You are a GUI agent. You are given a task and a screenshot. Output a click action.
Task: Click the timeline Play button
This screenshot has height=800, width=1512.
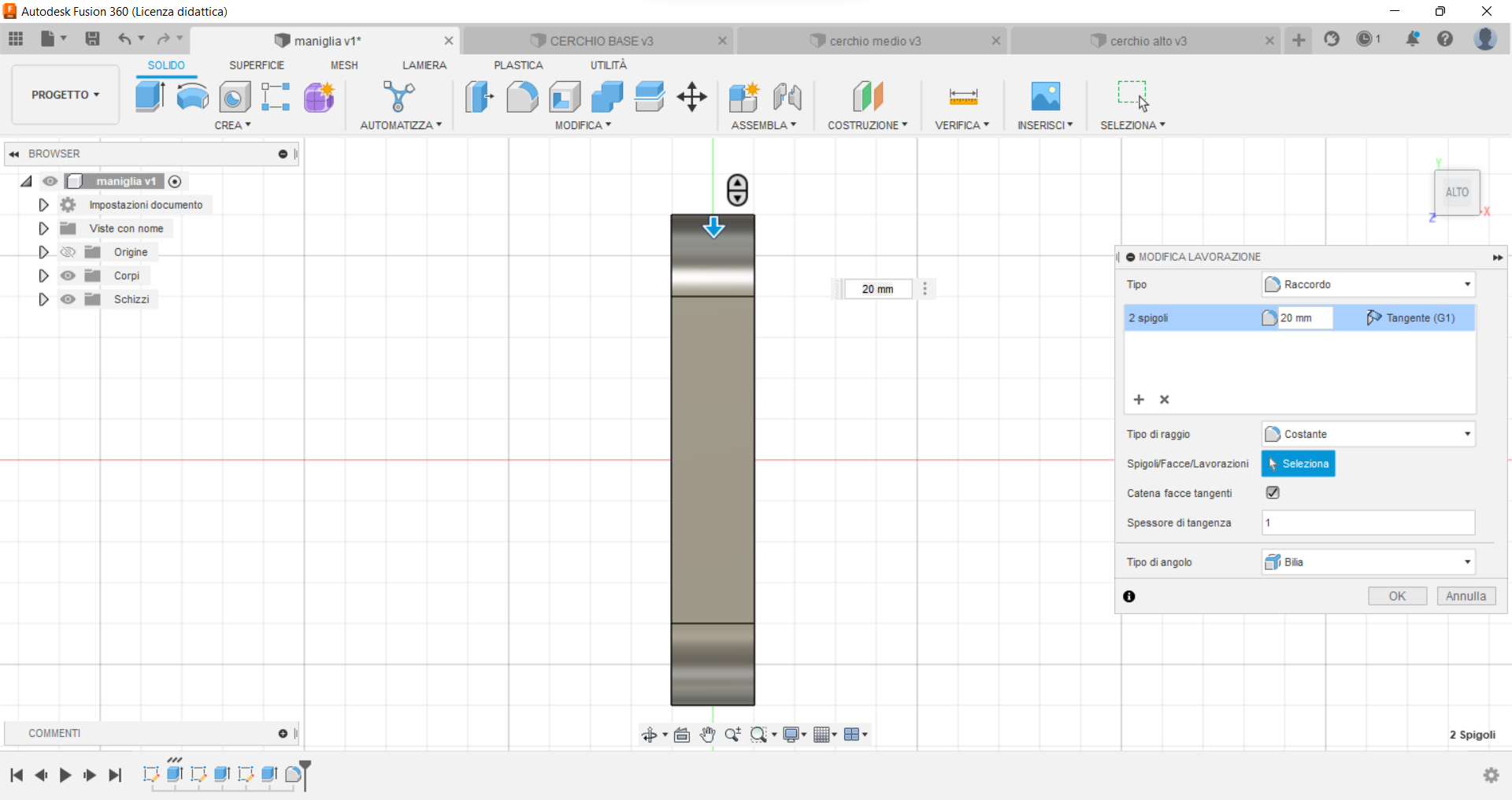(x=65, y=775)
